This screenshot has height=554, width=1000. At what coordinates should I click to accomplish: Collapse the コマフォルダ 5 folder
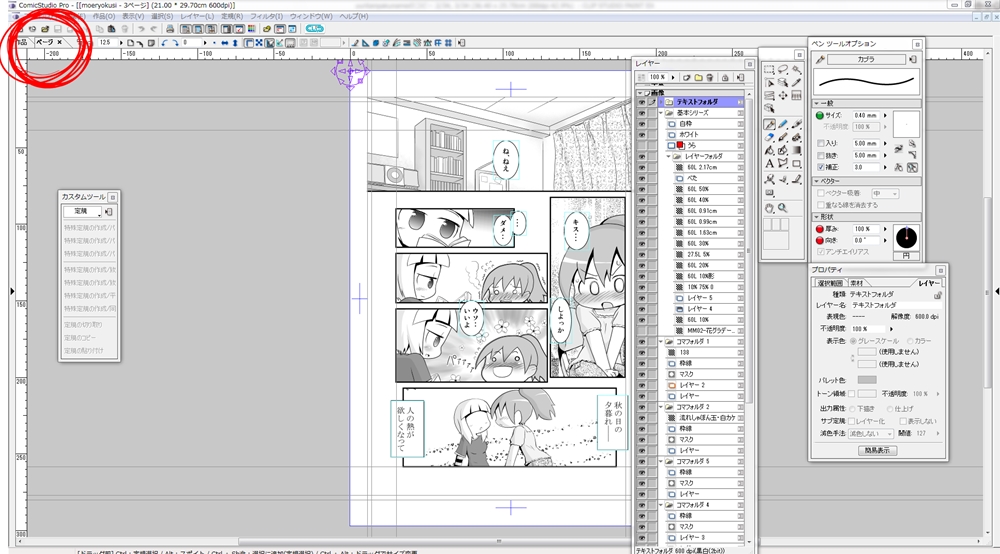(x=661, y=461)
